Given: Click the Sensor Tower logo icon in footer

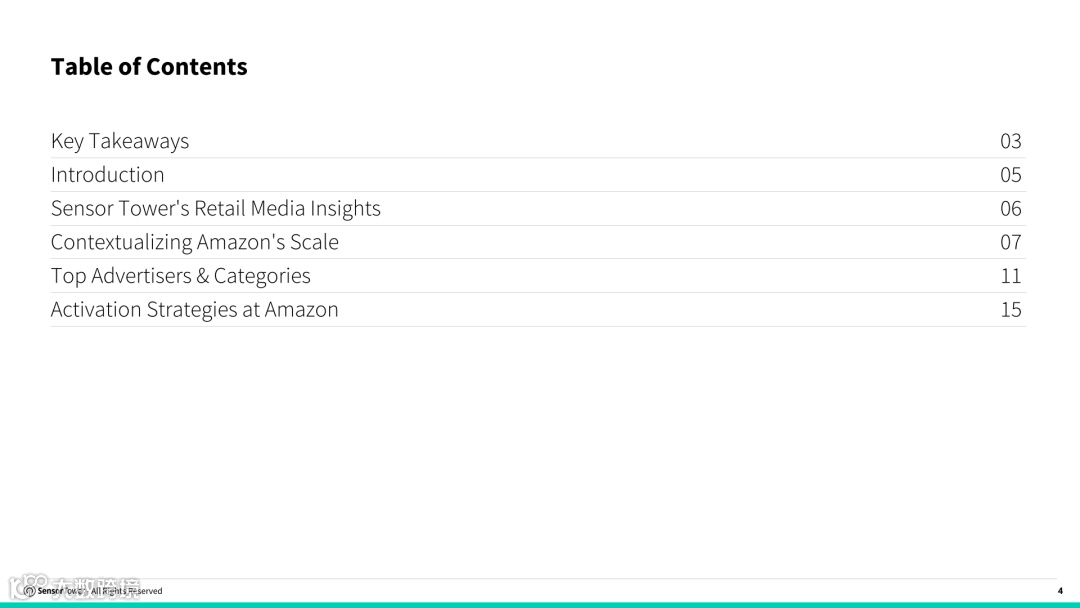Looking at the screenshot, I should coord(29,591).
